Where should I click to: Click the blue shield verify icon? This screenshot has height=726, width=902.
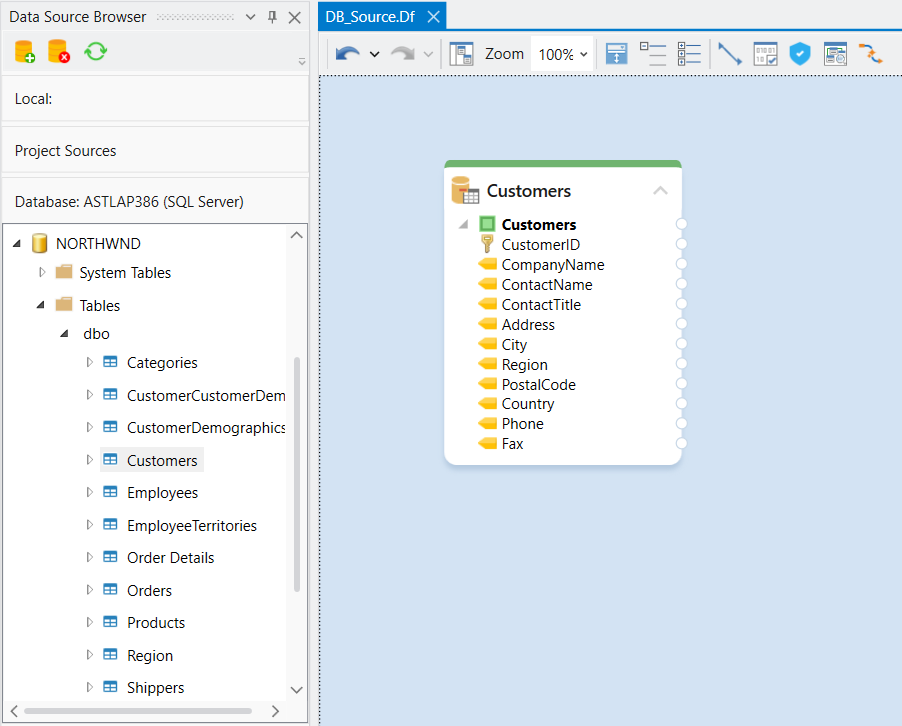tap(799, 54)
